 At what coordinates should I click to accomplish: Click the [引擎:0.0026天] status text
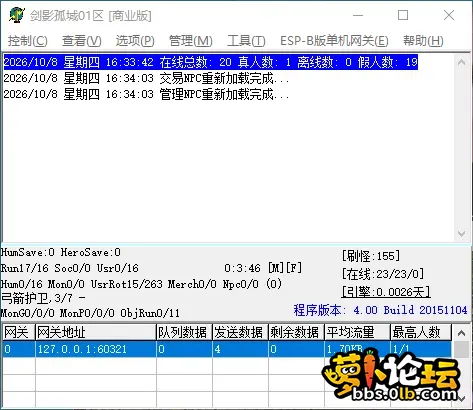pyautogui.click(x=386, y=292)
